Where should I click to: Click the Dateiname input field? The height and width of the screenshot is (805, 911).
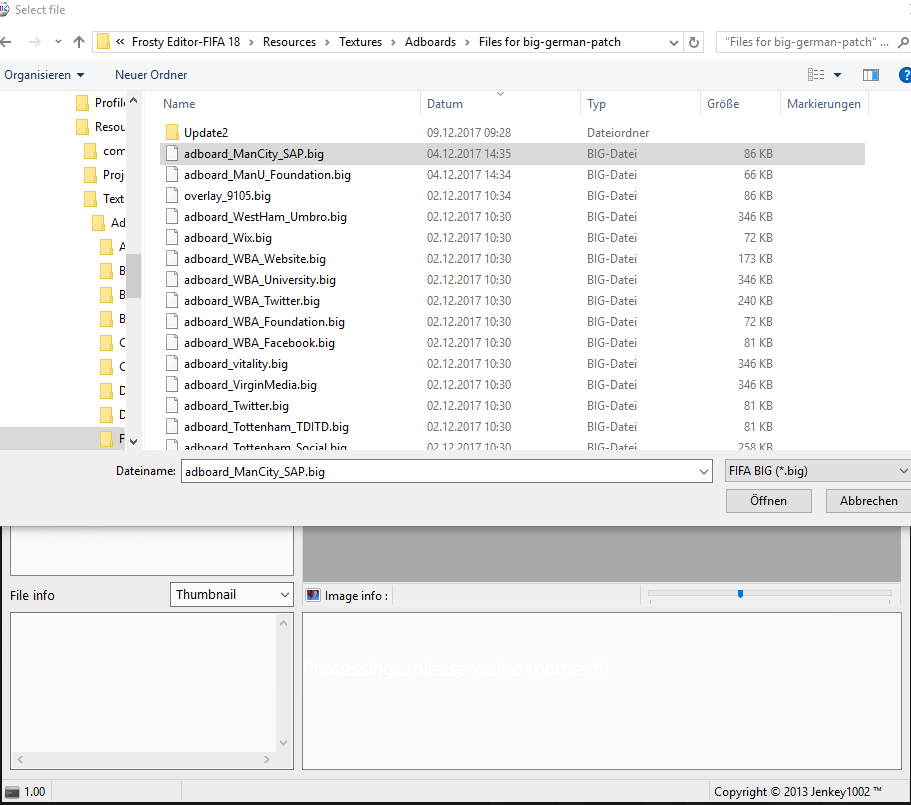tap(439, 471)
